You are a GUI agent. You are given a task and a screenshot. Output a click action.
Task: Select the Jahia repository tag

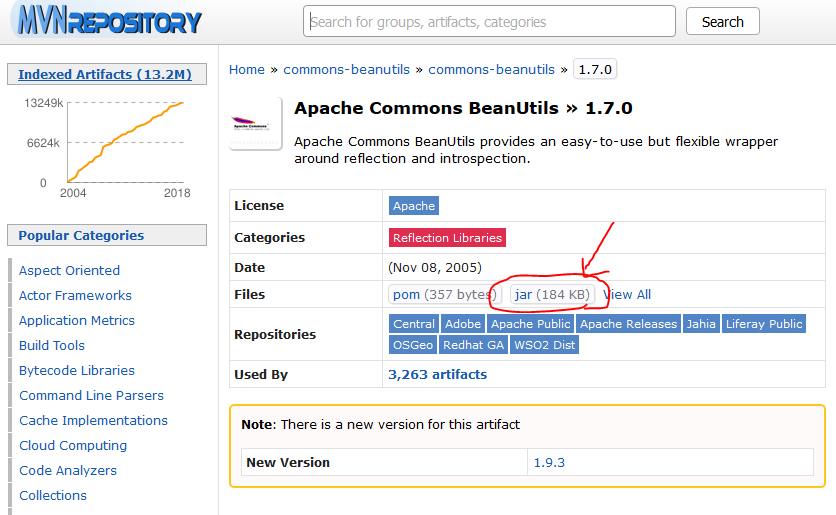coord(701,324)
